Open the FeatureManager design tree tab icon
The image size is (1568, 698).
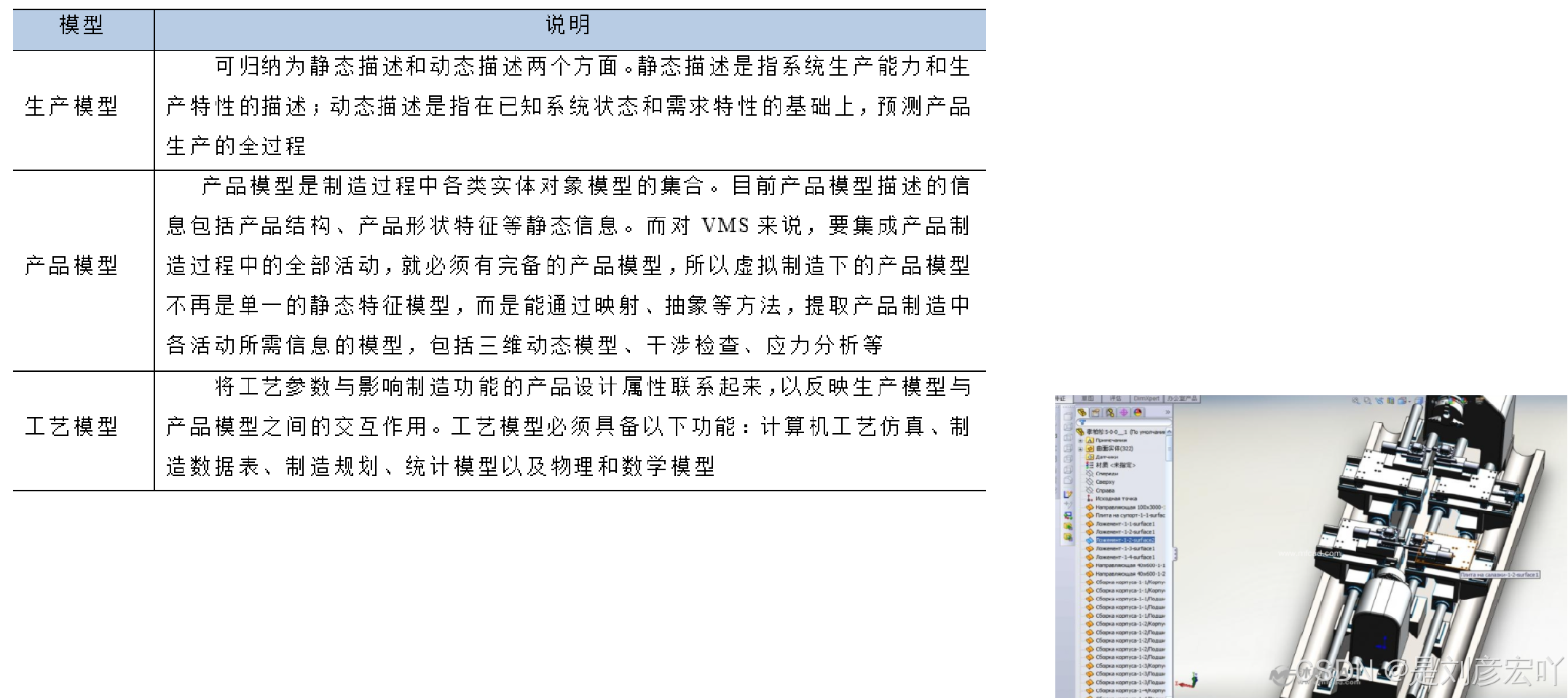tap(1082, 412)
